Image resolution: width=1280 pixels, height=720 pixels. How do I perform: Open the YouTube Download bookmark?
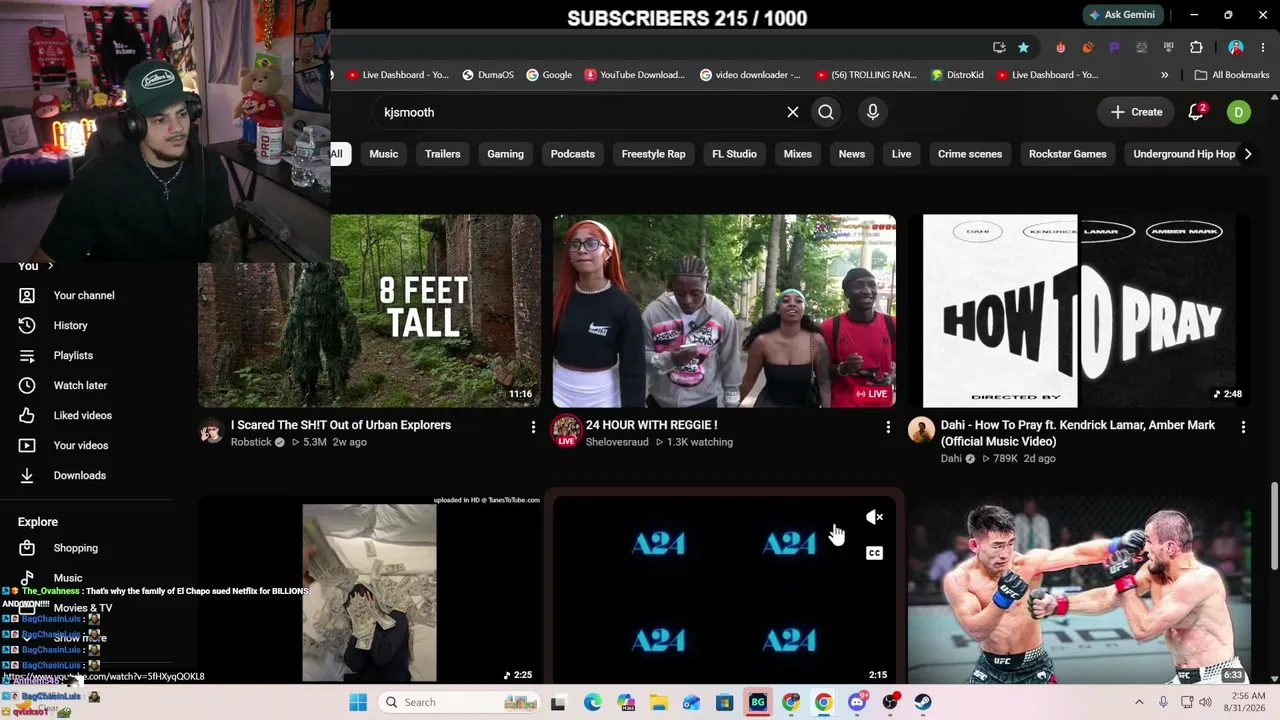point(634,75)
